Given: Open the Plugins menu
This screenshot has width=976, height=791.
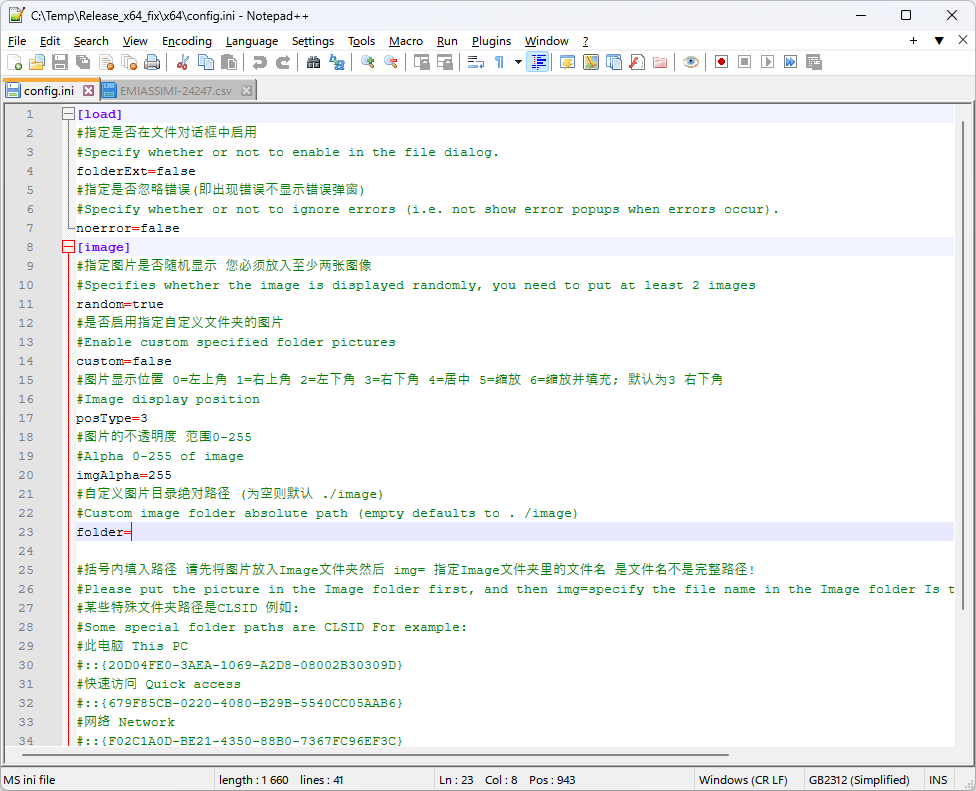Looking at the screenshot, I should tap(491, 41).
